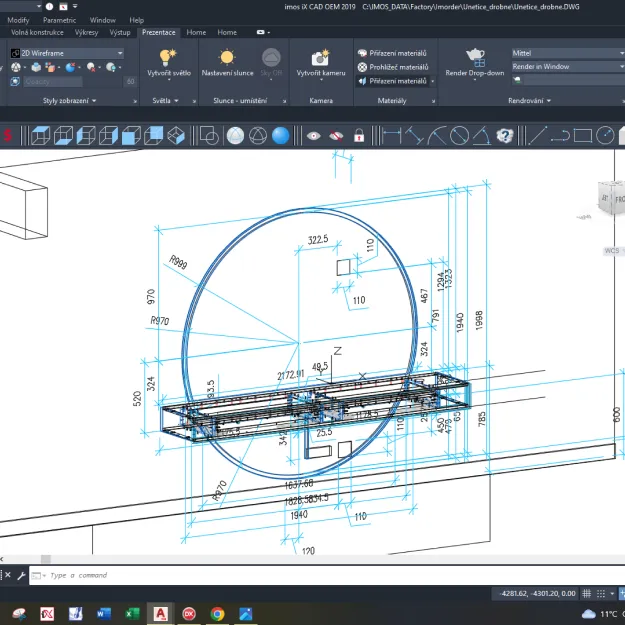625x625 pixels.
Task: Open the Modify menu
Action: pyautogui.click(x=18, y=20)
